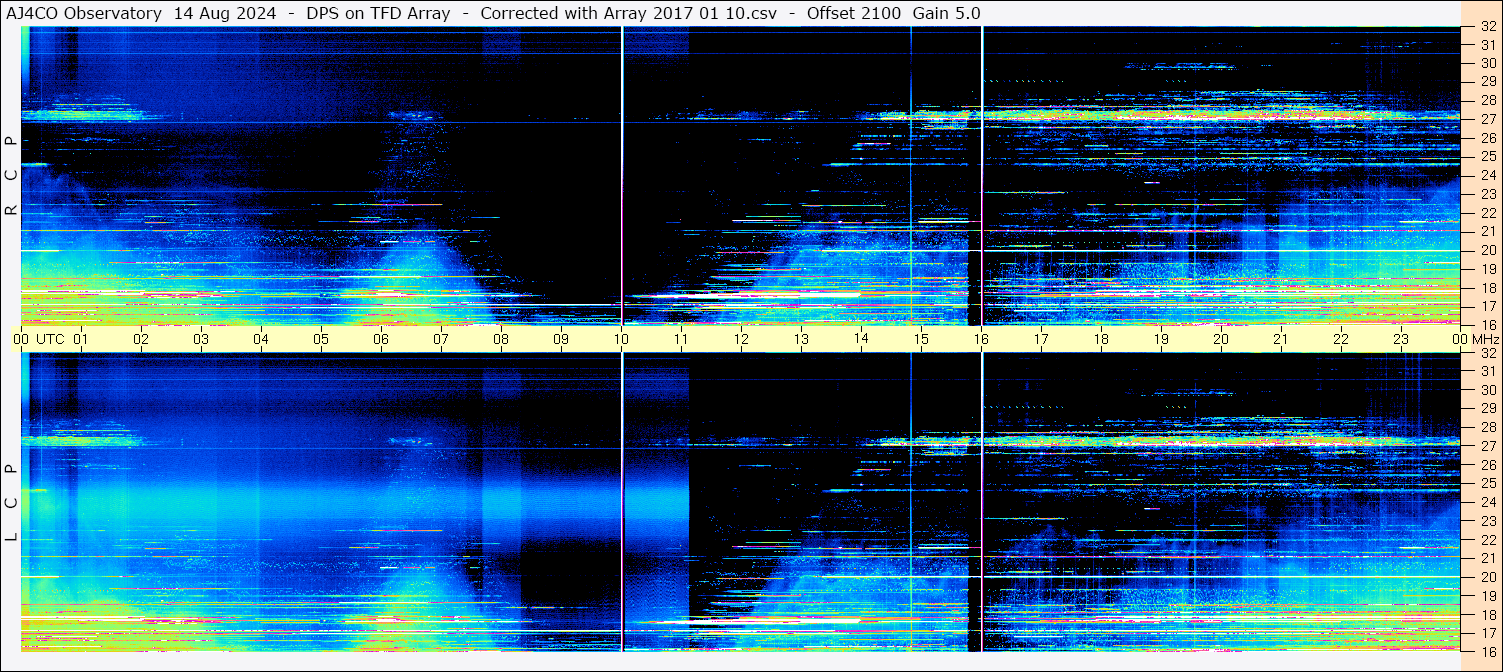Select hour marker "12" on time axis

pos(741,339)
